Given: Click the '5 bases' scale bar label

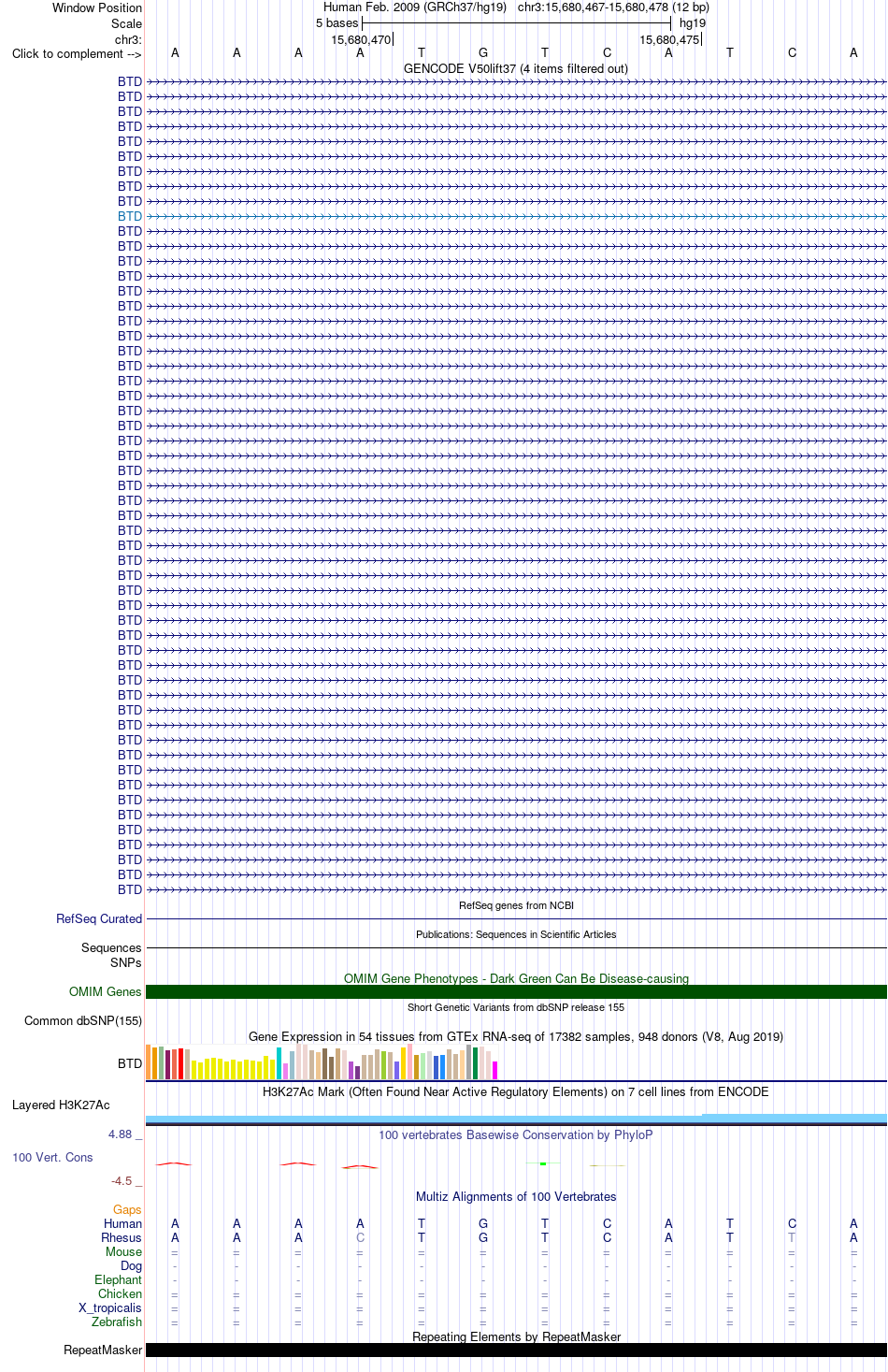Looking at the screenshot, I should coord(337,23).
